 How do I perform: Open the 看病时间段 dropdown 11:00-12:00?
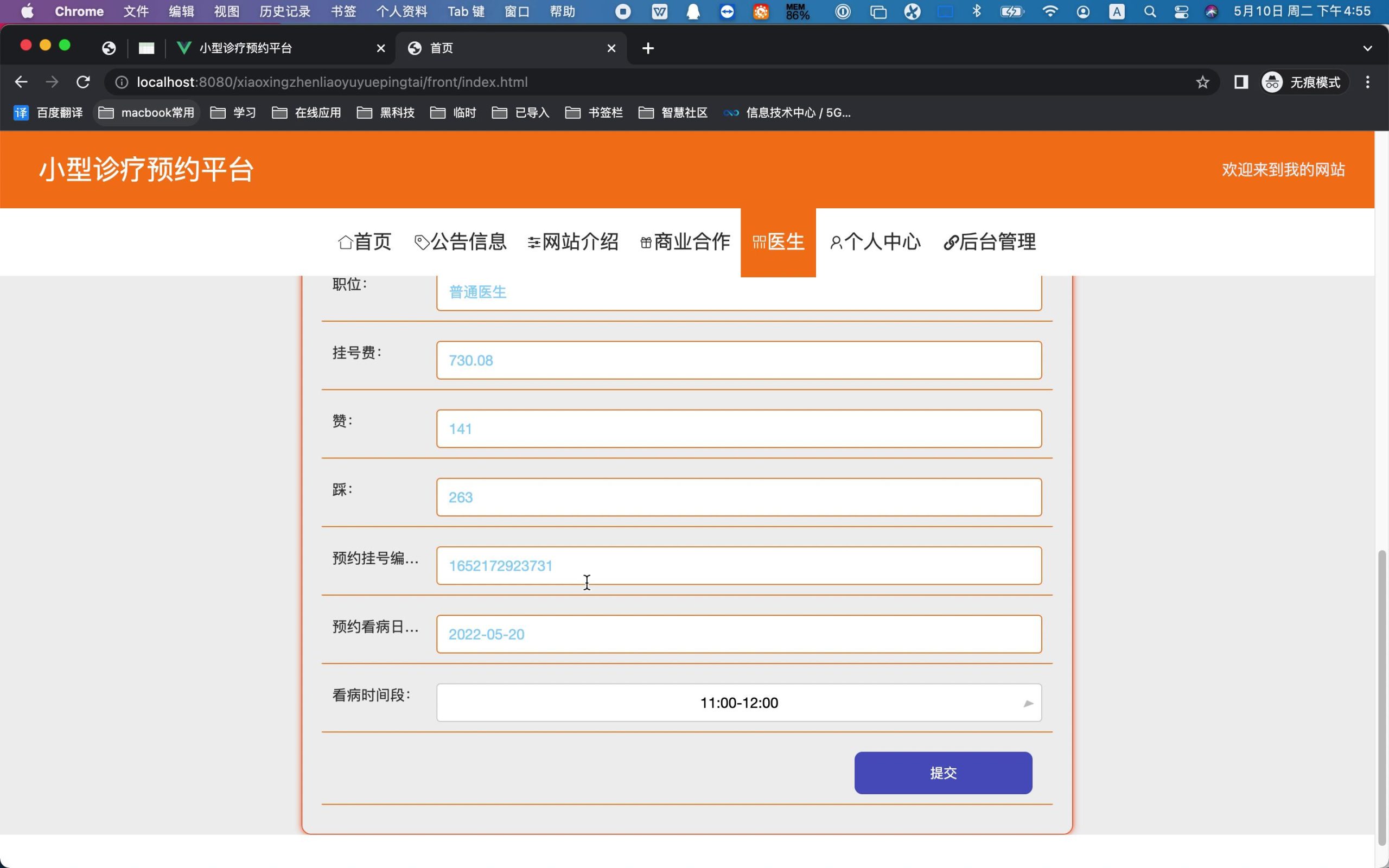pyautogui.click(x=738, y=703)
